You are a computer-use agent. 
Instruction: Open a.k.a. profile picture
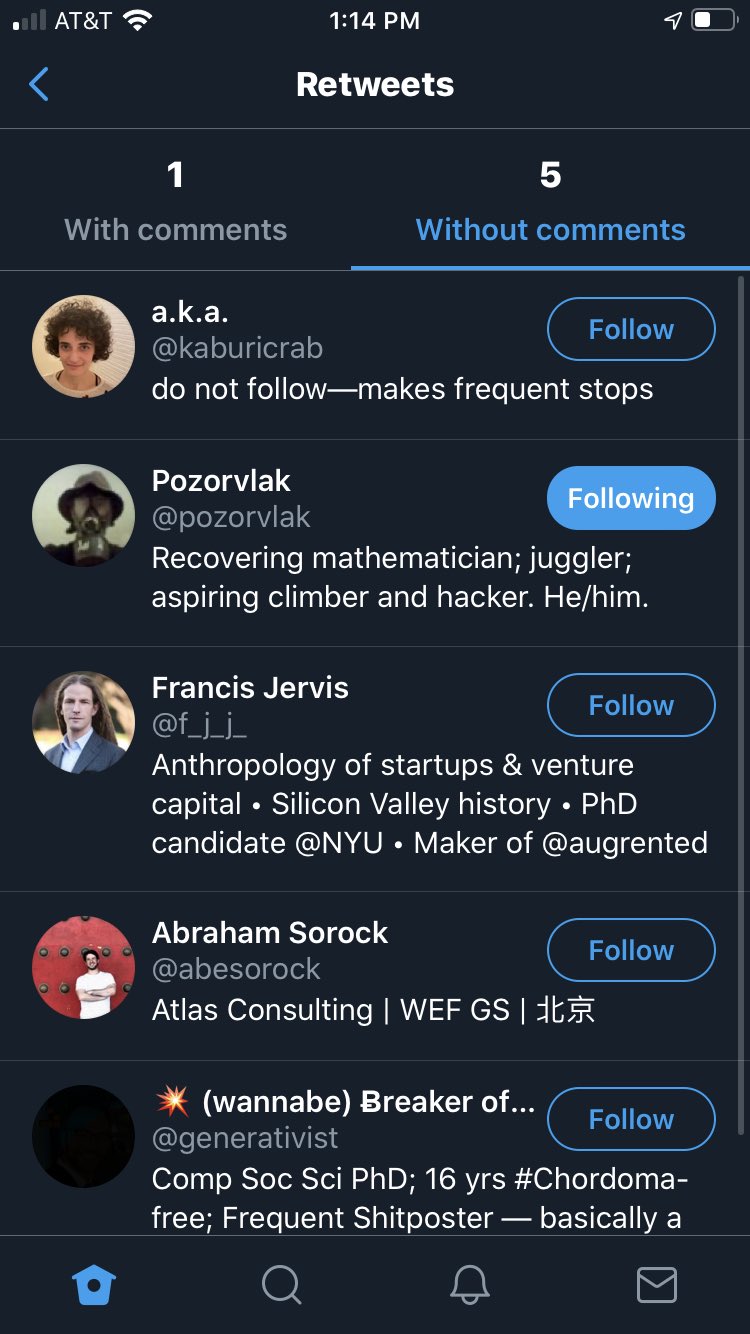tap(84, 346)
